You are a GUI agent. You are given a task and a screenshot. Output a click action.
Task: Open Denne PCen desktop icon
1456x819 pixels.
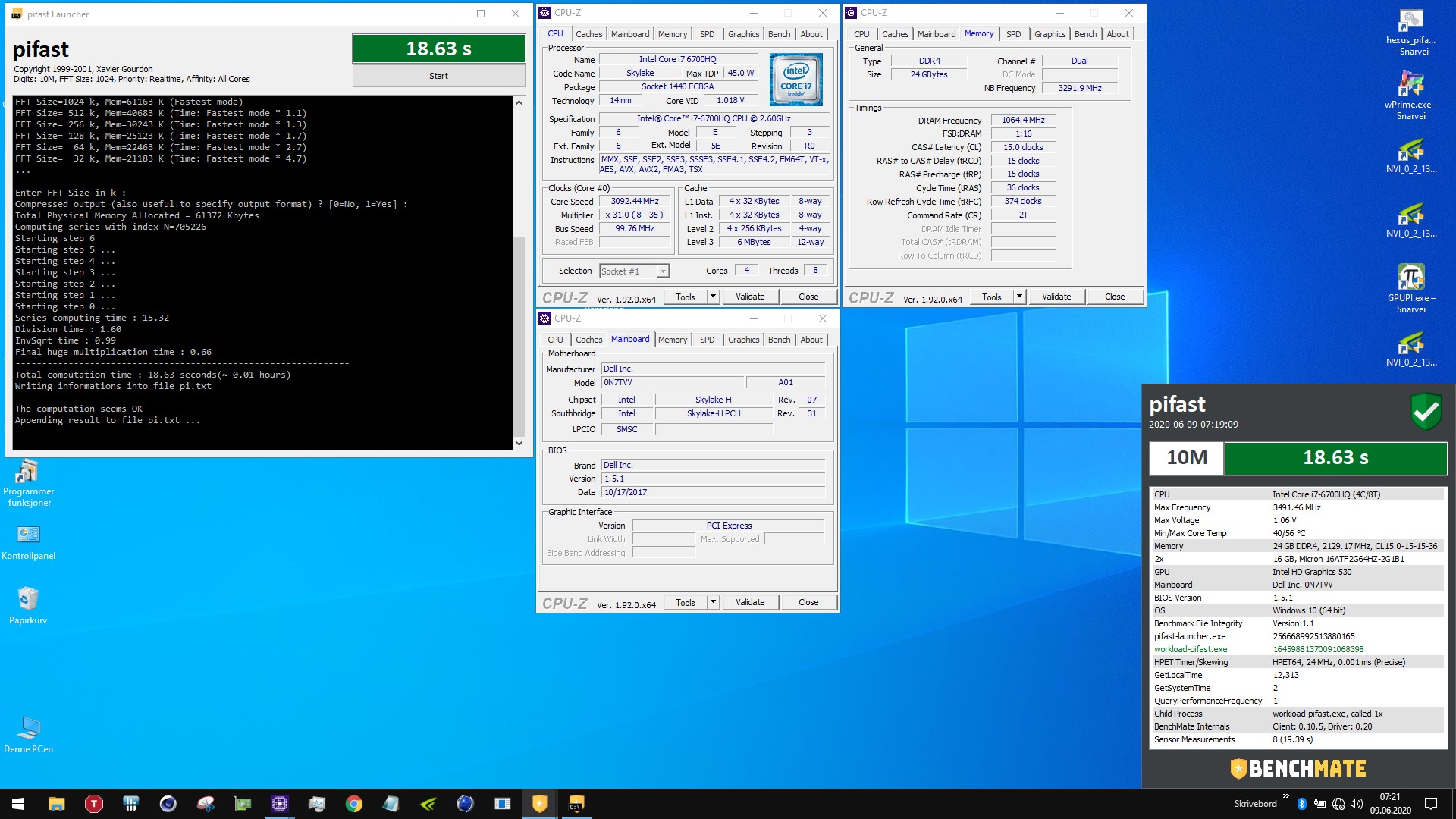28,734
